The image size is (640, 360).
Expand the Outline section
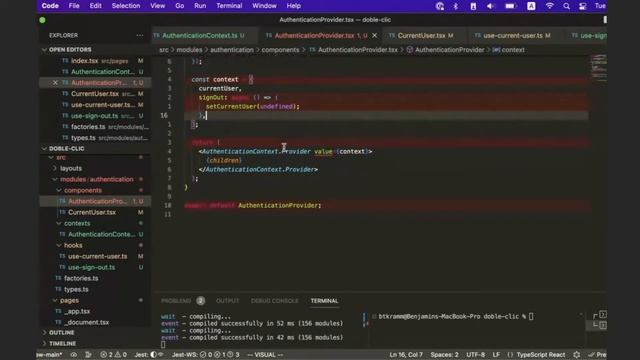44,333
